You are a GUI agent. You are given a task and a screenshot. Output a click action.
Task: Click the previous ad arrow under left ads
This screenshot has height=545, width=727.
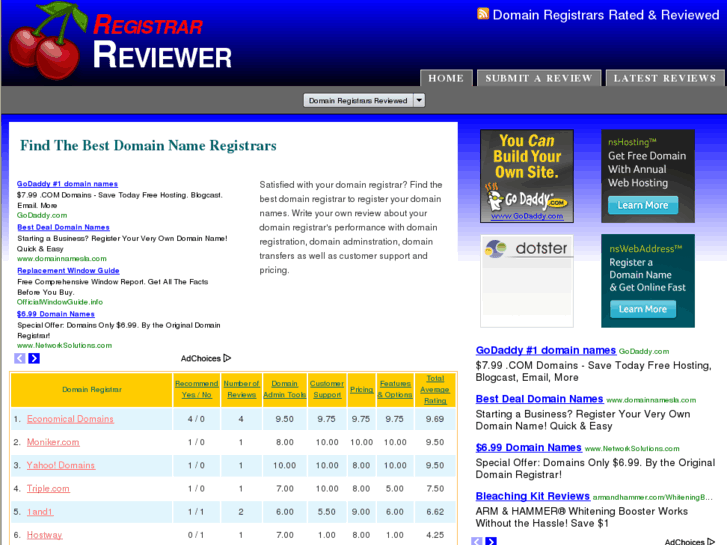19,358
